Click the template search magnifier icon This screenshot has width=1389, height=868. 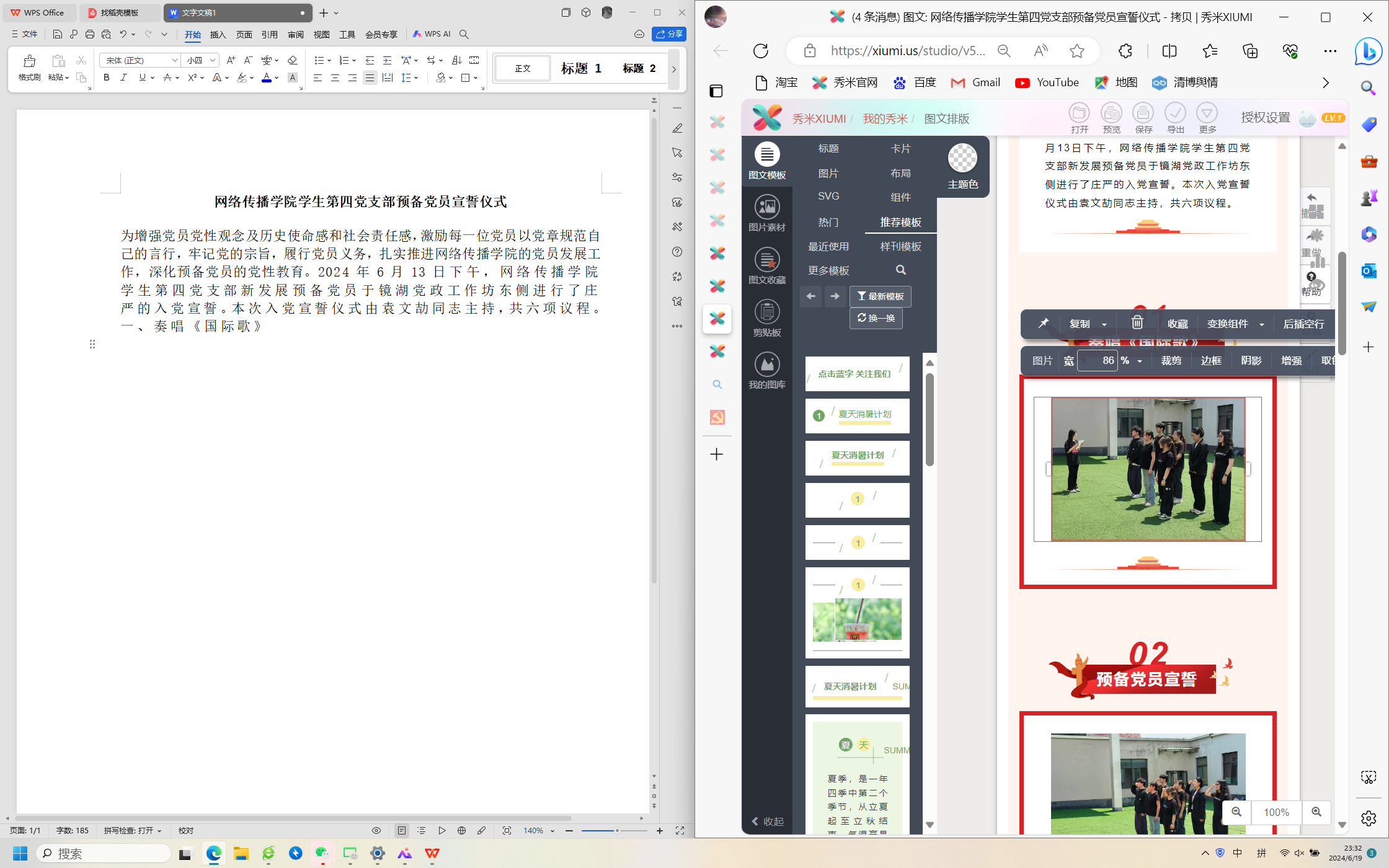pos(900,270)
